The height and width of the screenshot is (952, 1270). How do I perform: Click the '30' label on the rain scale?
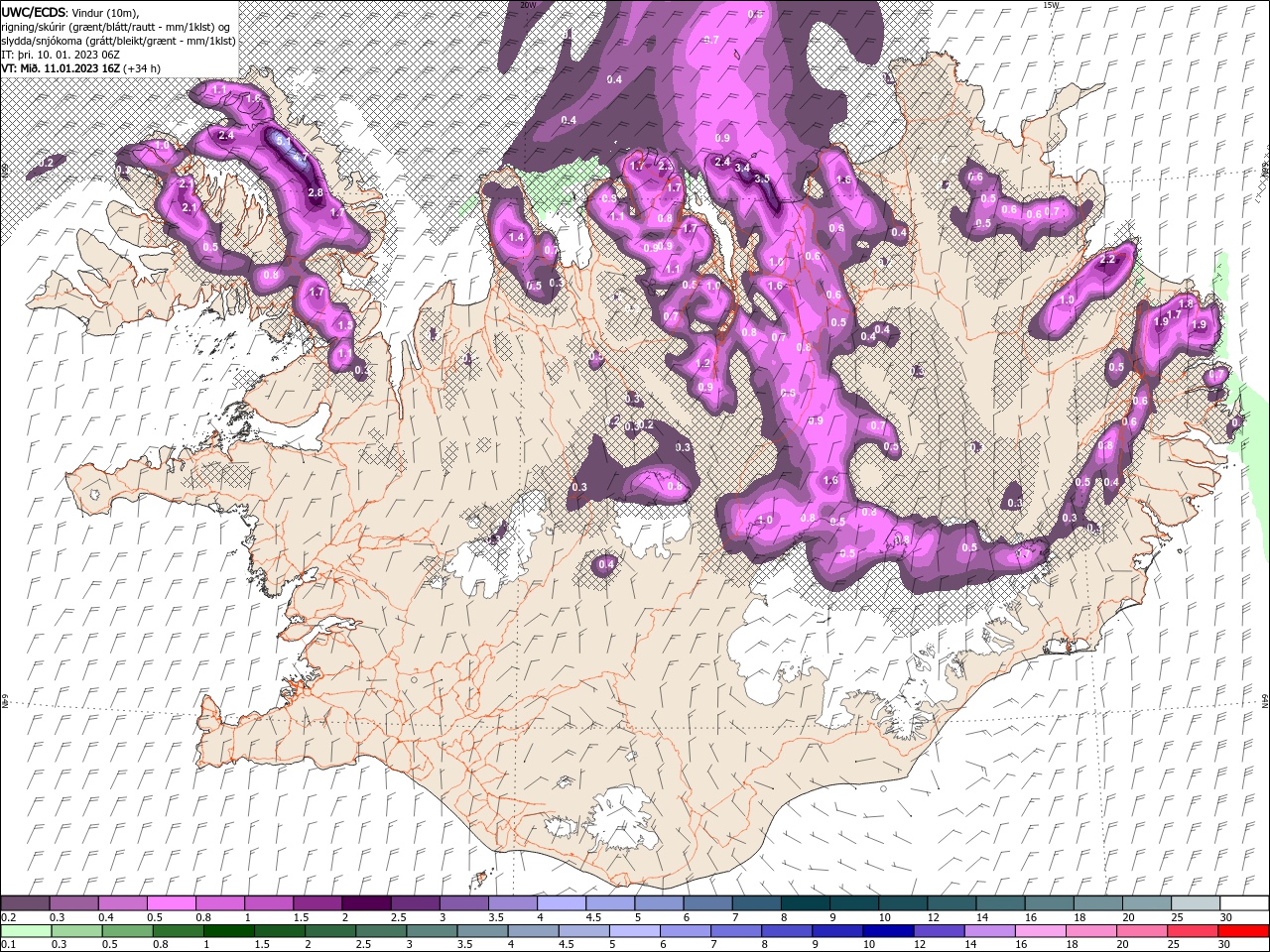click(1224, 945)
